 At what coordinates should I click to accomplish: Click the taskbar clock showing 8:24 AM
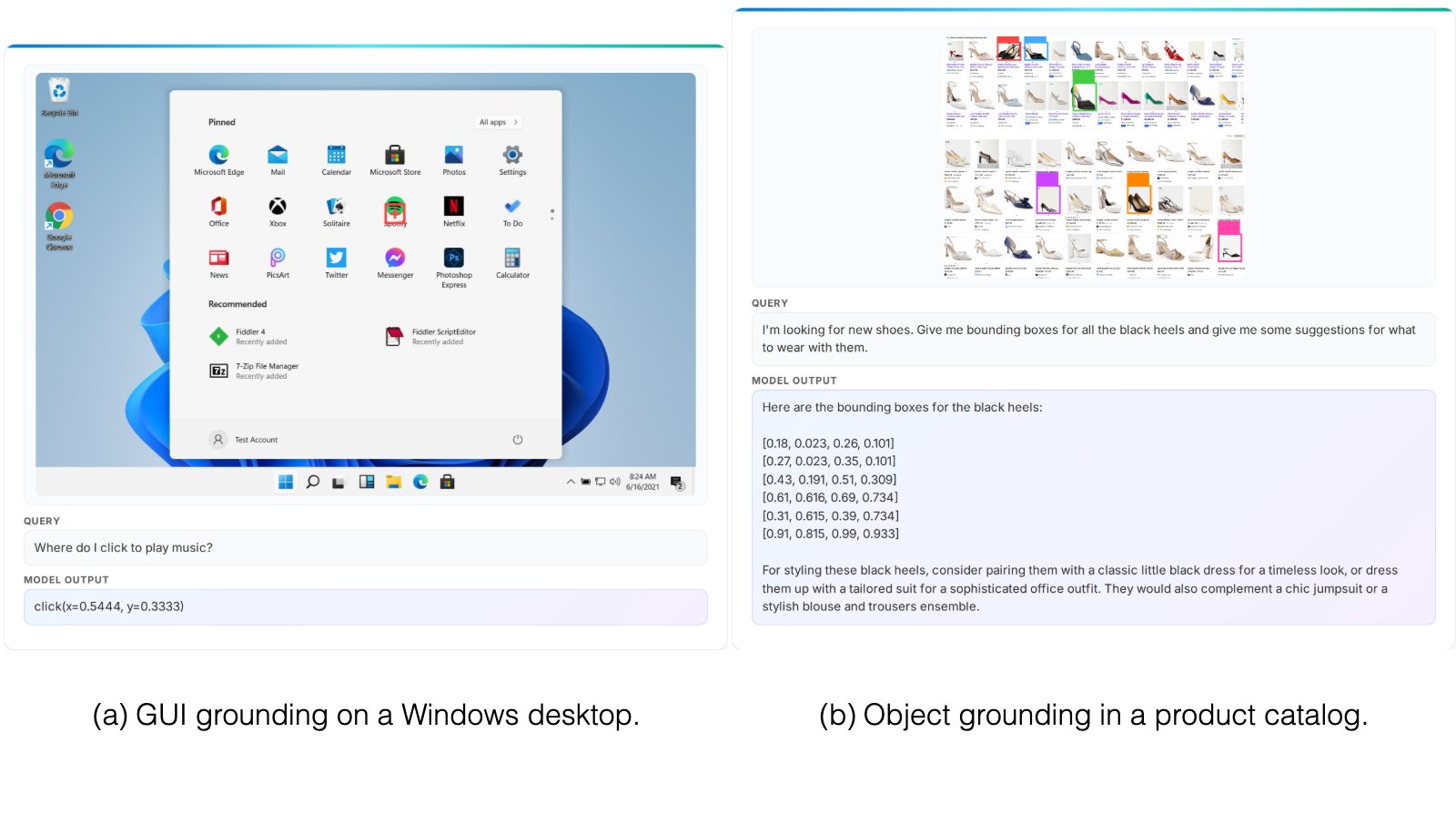click(x=642, y=482)
